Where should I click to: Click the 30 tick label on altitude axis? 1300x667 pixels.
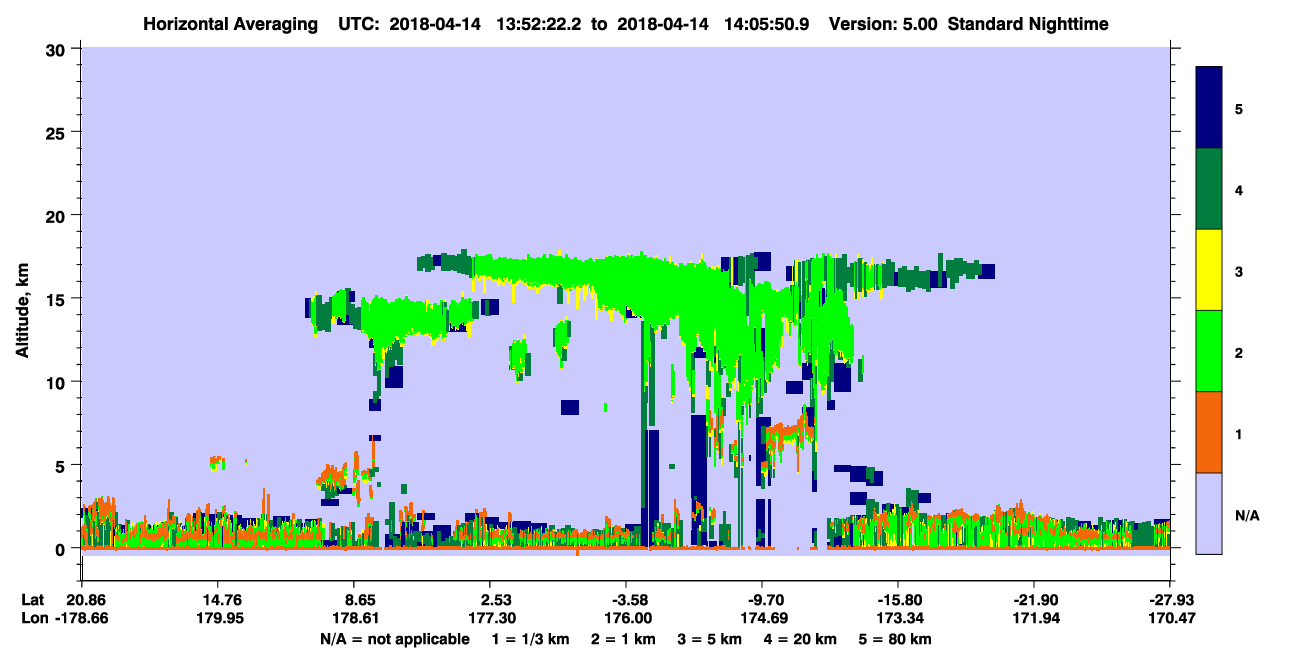pyautogui.click(x=56, y=48)
